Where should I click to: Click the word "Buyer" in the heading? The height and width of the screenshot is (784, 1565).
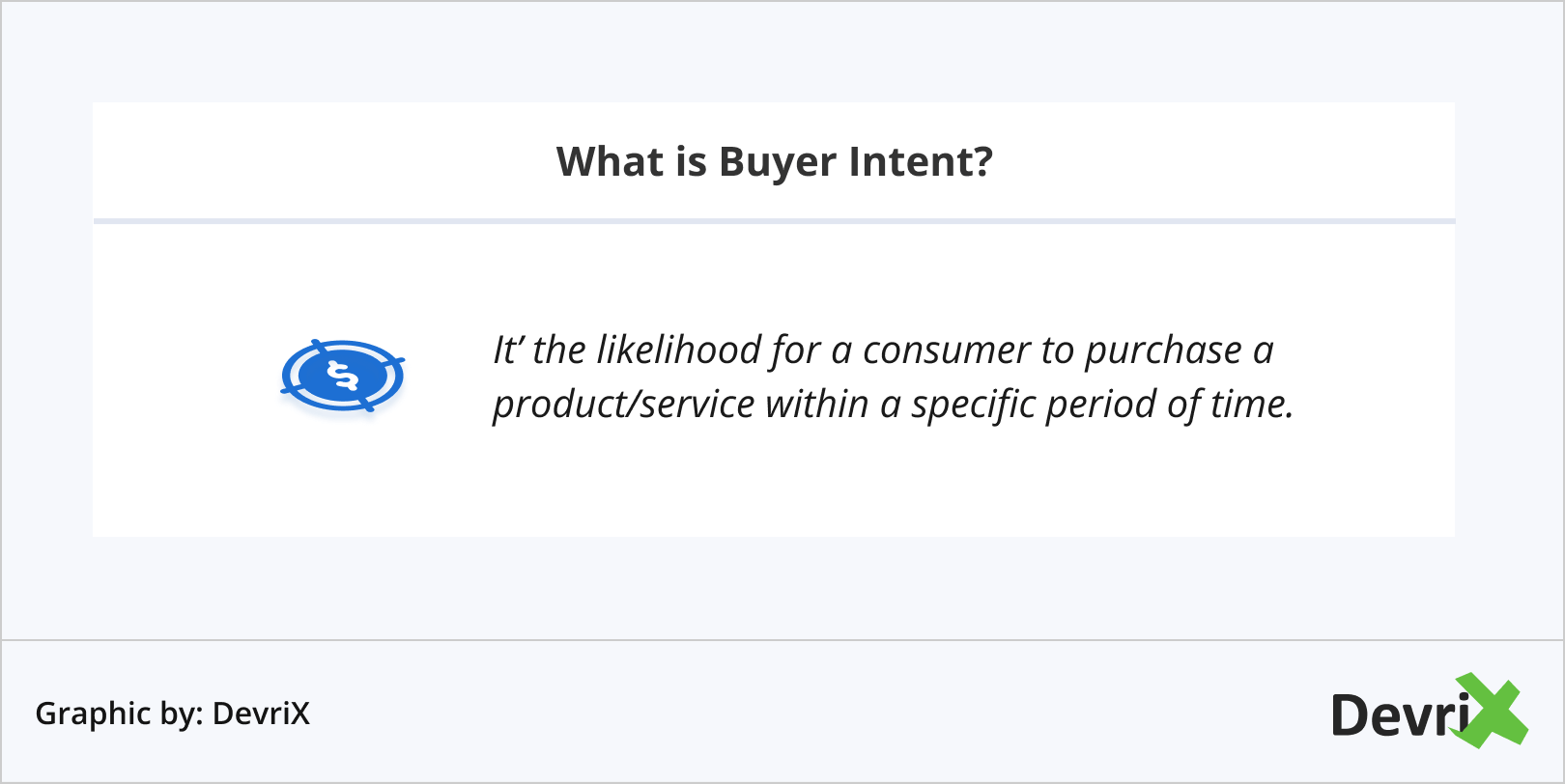pyautogui.click(x=777, y=162)
